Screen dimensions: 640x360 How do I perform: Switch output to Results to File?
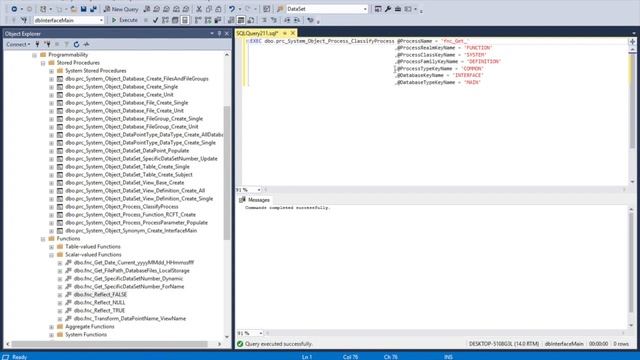(251, 20)
